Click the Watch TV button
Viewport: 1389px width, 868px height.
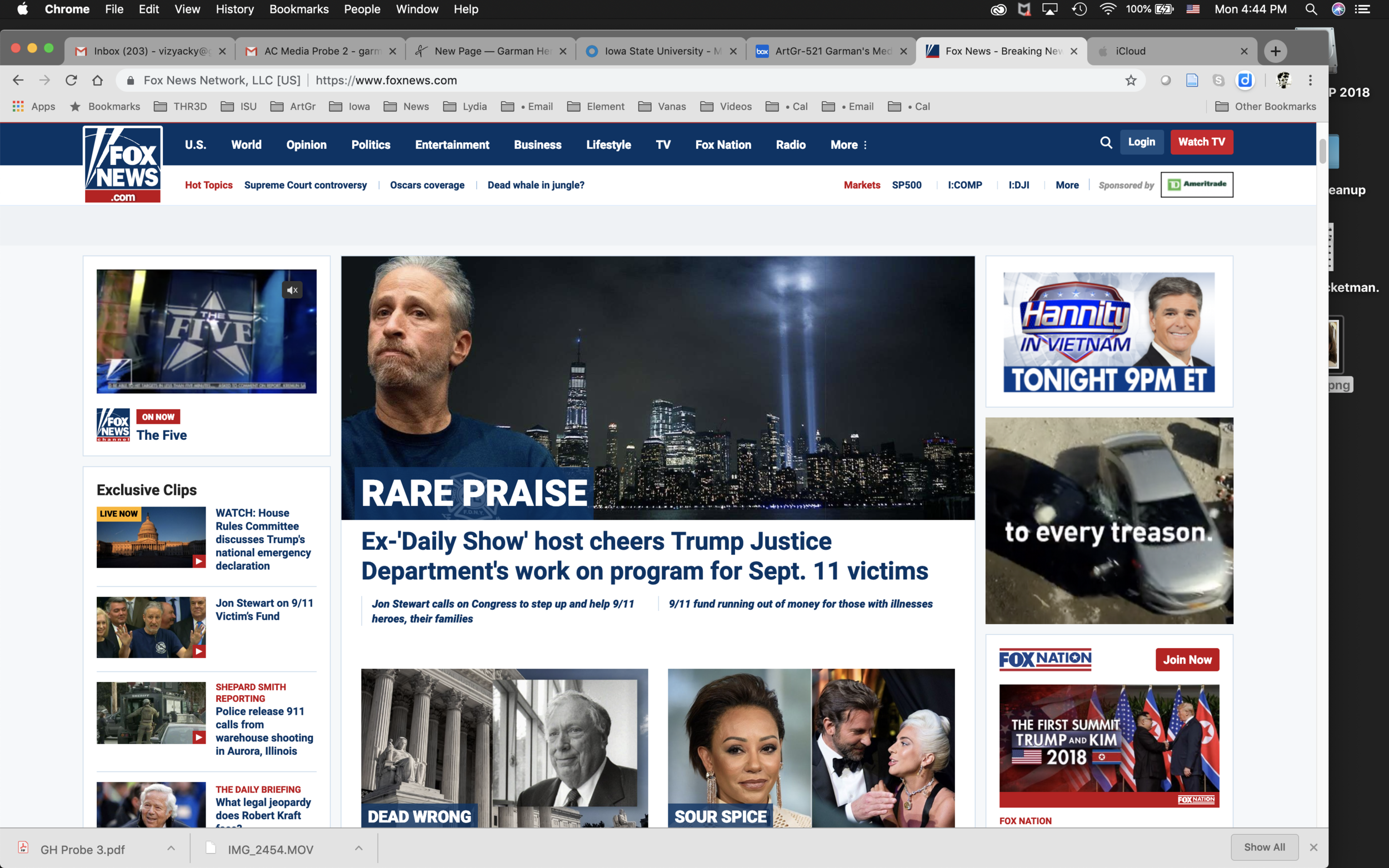point(1201,142)
